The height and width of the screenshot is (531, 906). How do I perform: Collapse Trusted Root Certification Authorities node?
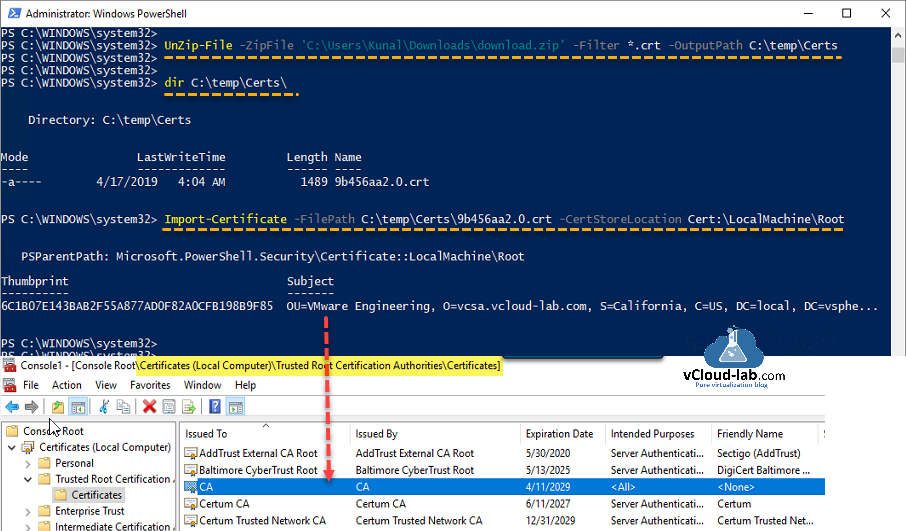(28, 479)
